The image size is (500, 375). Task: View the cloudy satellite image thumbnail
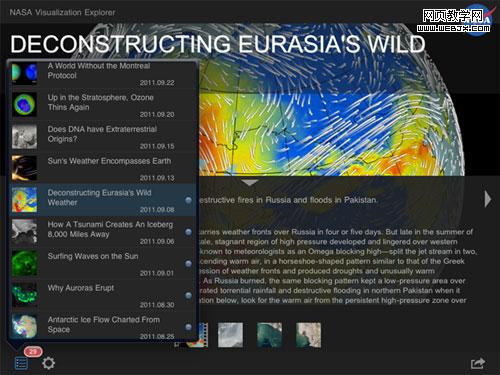[x=230, y=335]
